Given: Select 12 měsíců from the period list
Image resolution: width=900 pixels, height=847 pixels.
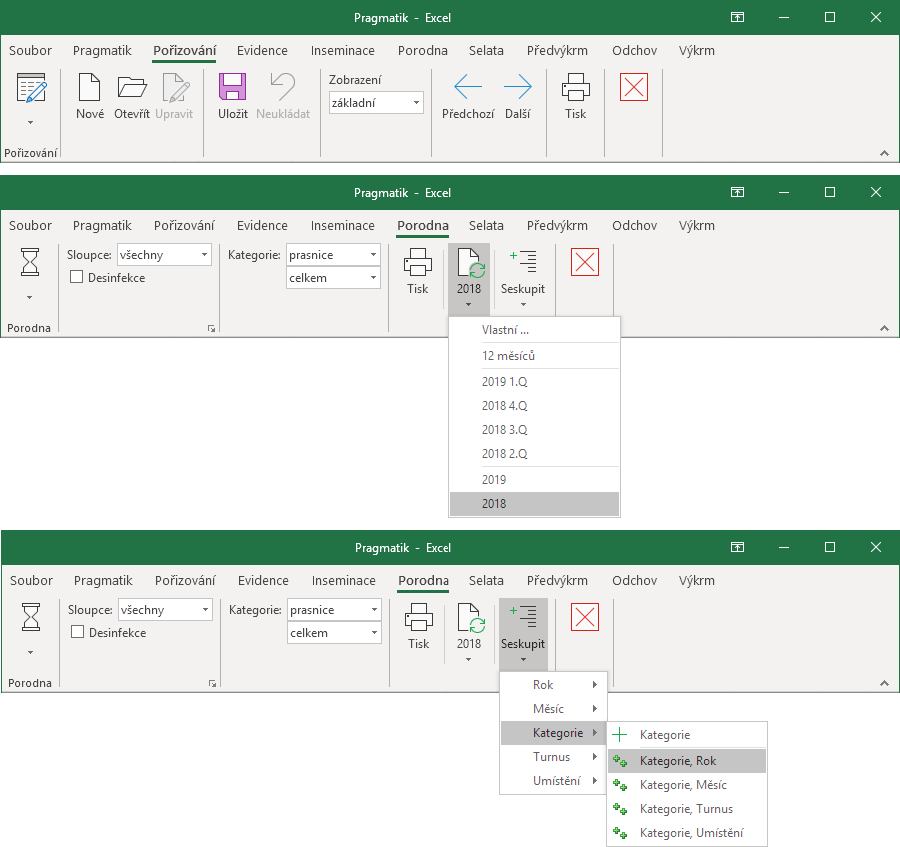Looking at the screenshot, I should 534,356.
